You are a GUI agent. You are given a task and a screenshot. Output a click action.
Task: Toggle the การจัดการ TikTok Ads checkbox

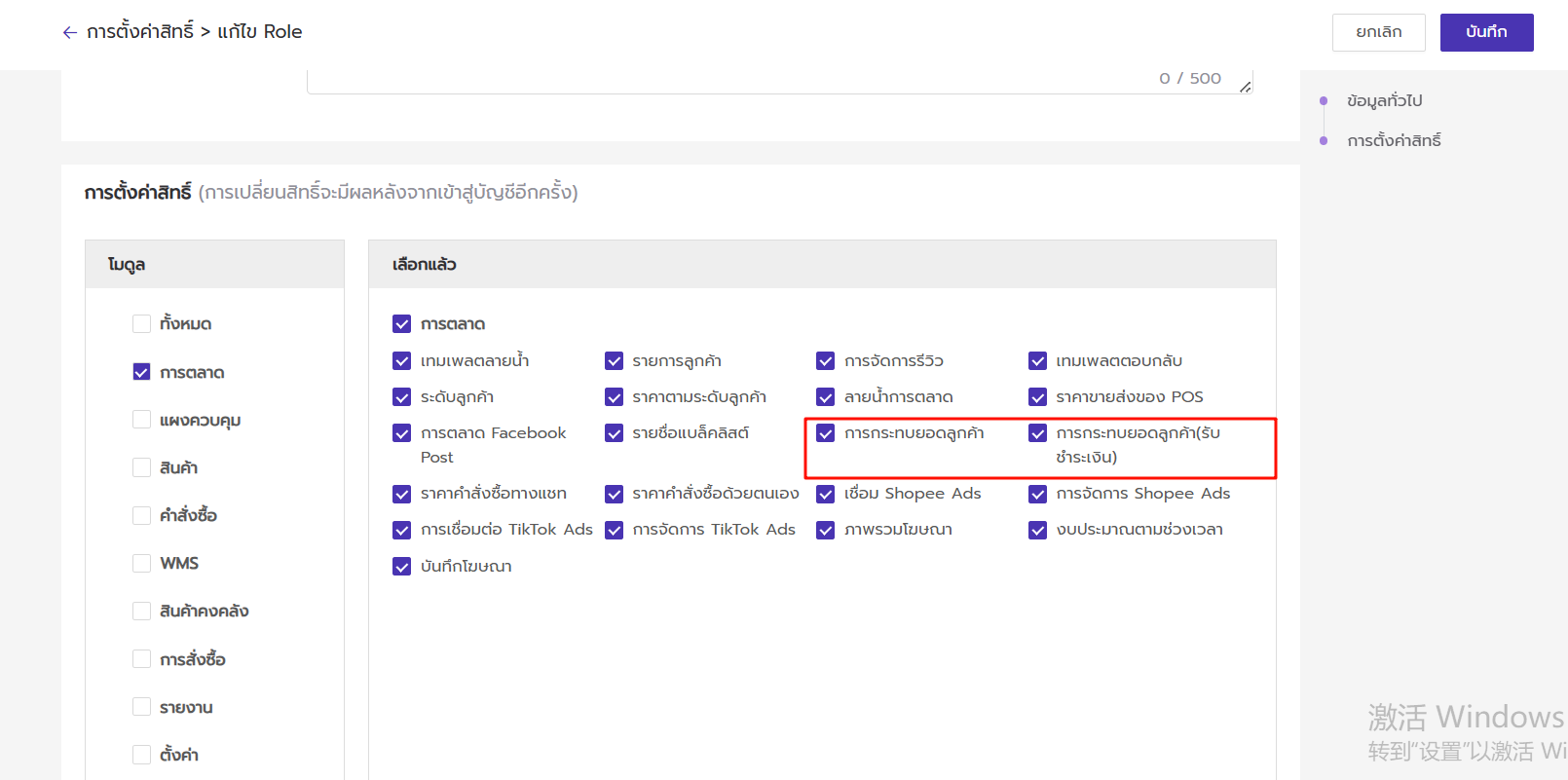[x=615, y=530]
